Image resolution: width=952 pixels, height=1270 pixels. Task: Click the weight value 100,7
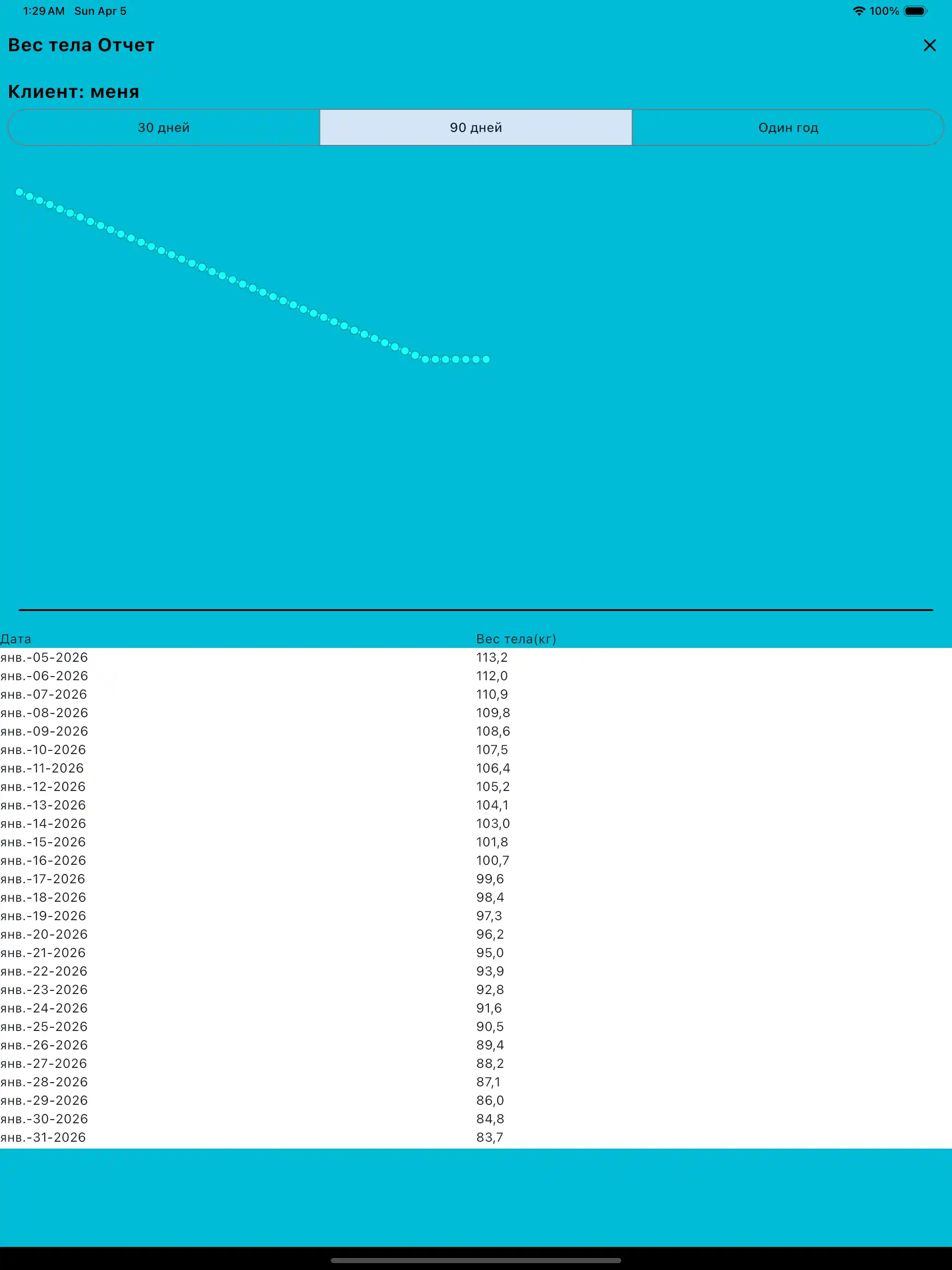pyautogui.click(x=492, y=860)
